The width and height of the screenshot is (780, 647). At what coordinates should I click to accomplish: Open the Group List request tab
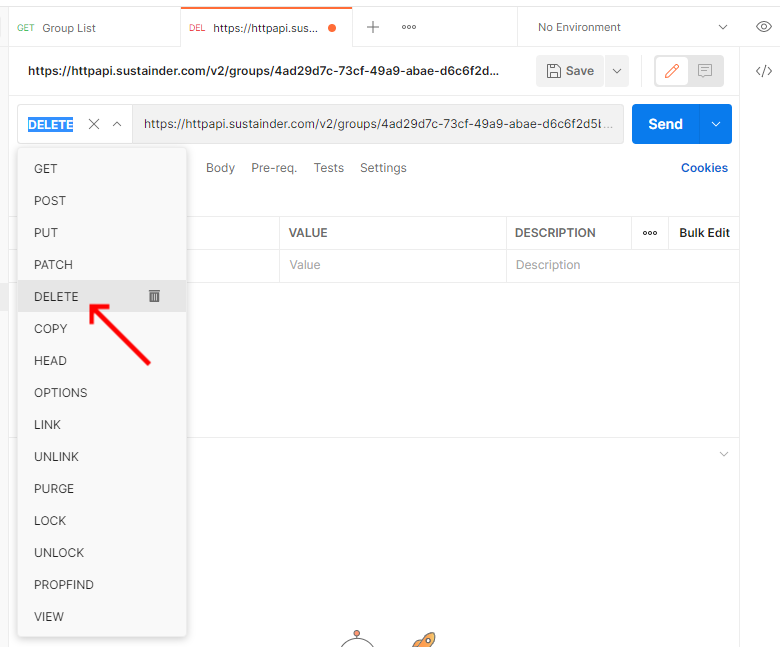tap(68, 28)
